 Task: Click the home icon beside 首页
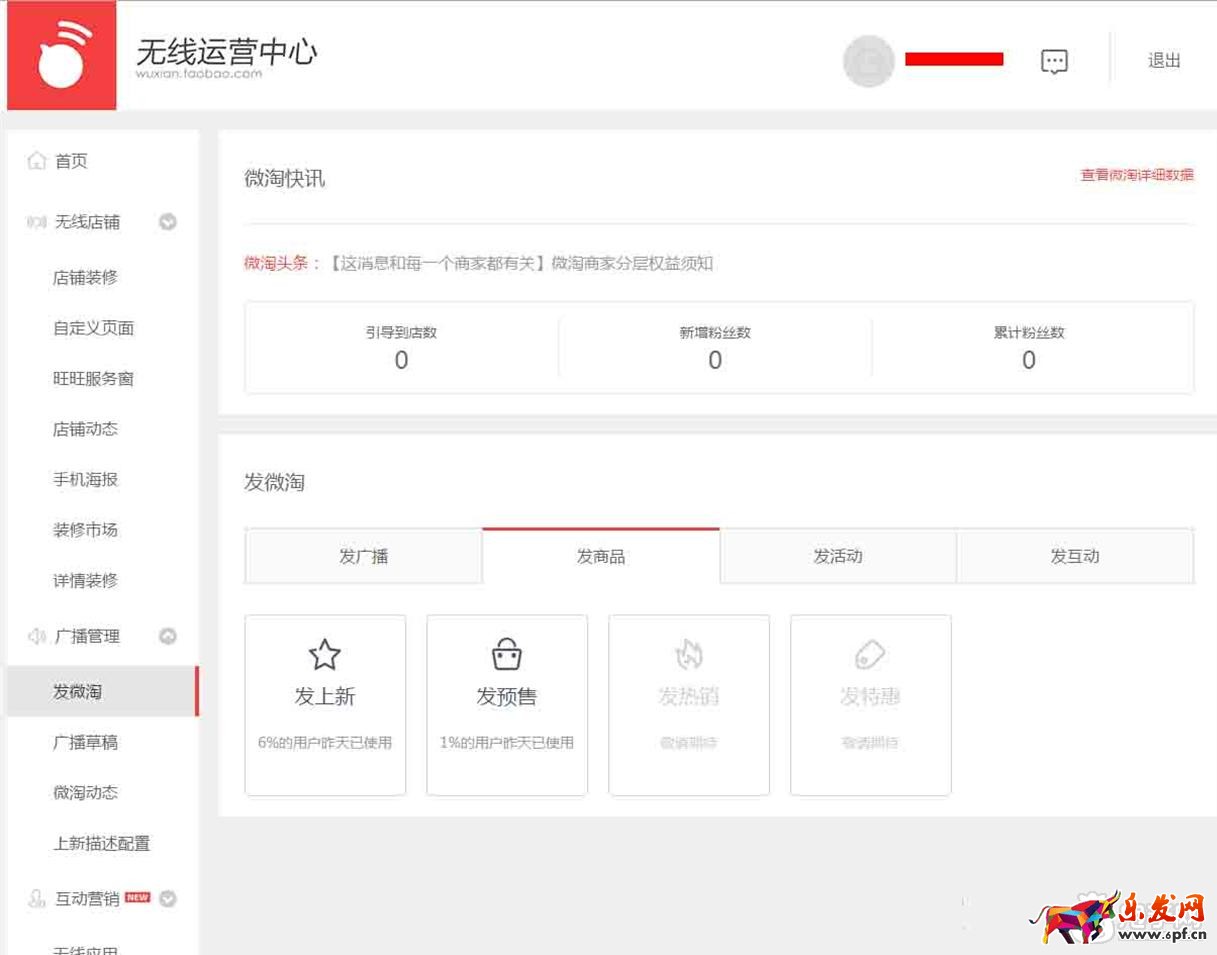pos(37,161)
